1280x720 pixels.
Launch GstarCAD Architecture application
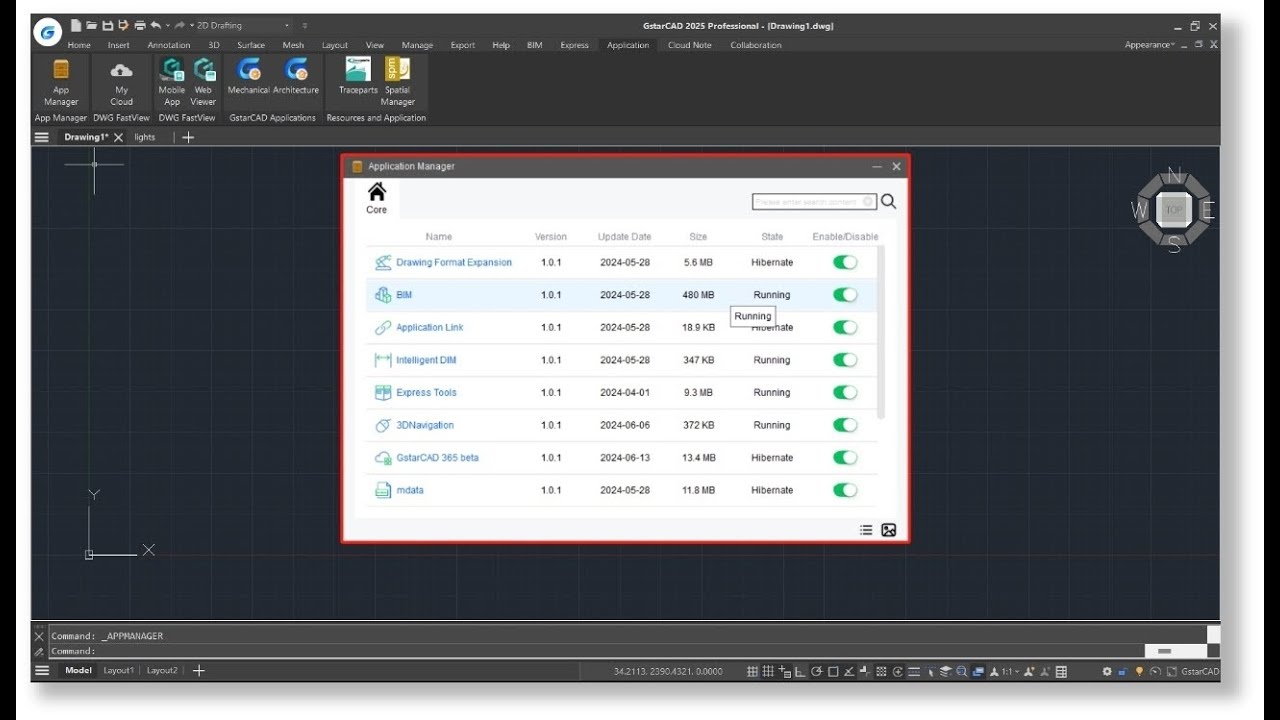pos(296,76)
